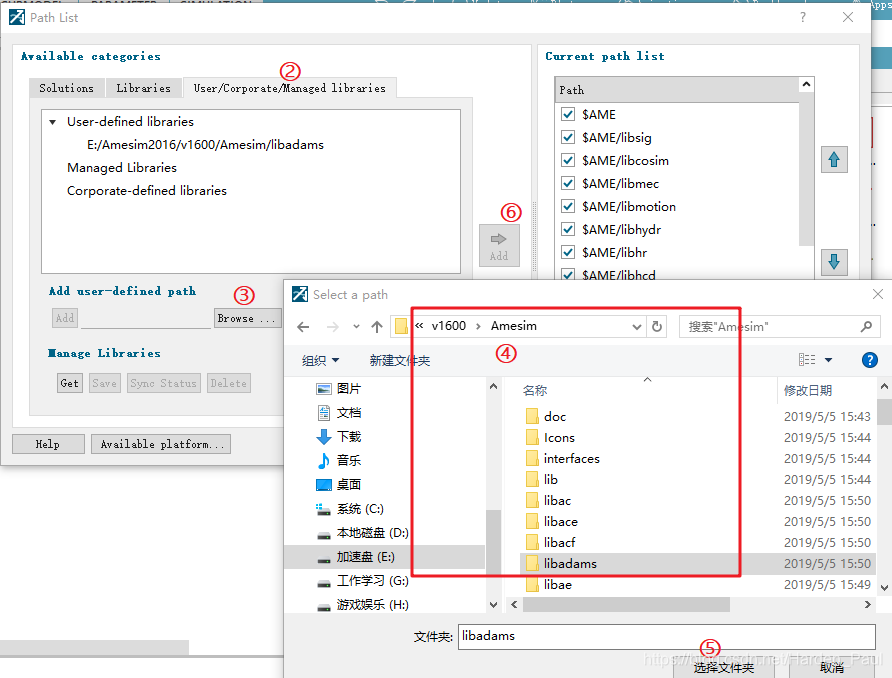Click the Help button in Path List
The width and height of the screenshot is (892, 678).
[48, 444]
